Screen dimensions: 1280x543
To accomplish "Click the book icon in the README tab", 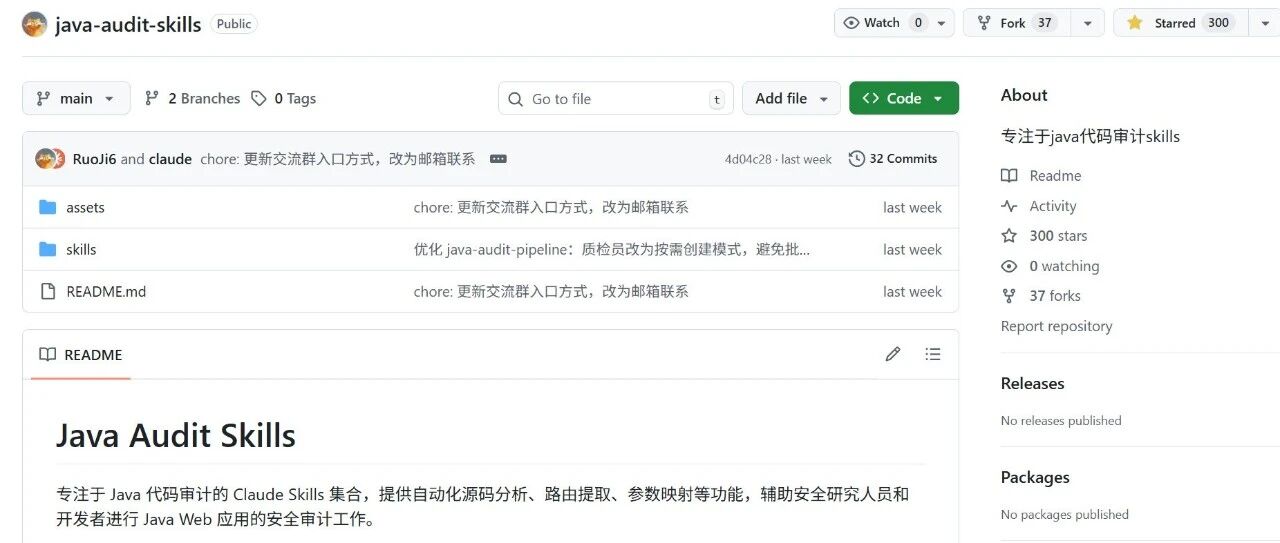I will pos(47,354).
